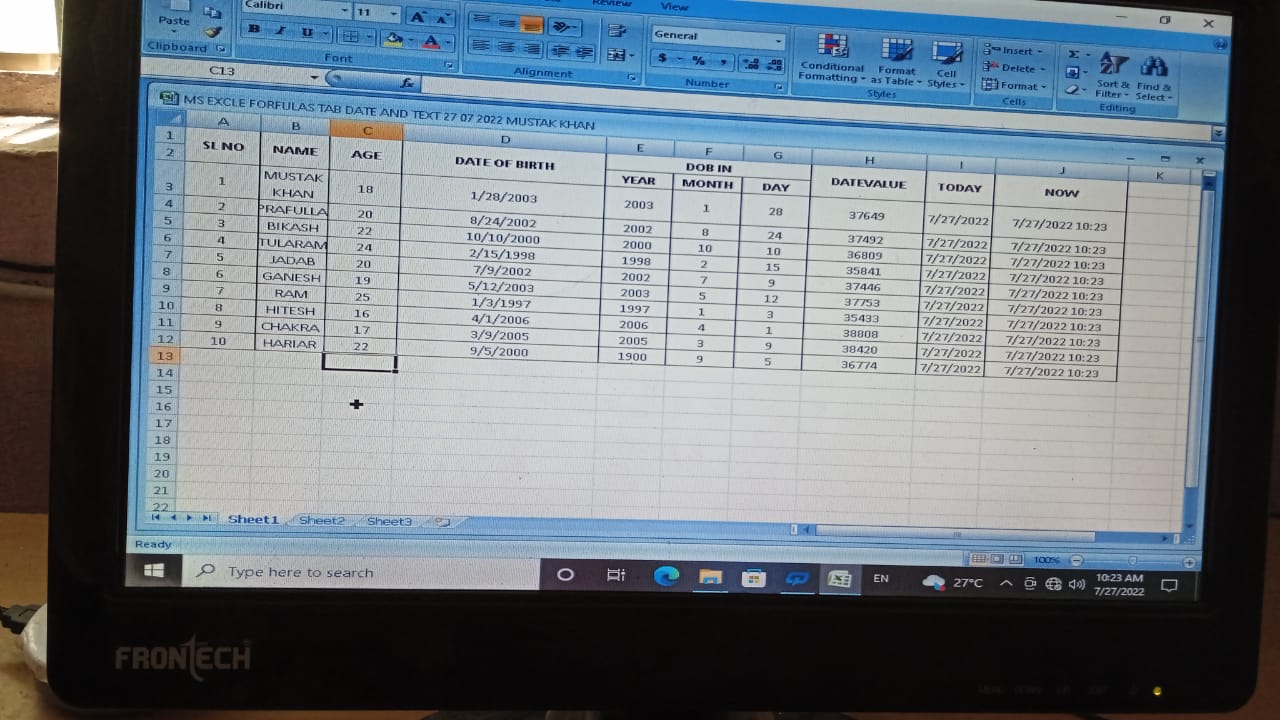Expand the General number format dropdown
This screenshot has width=1280, height=720.
click(778, 40)
